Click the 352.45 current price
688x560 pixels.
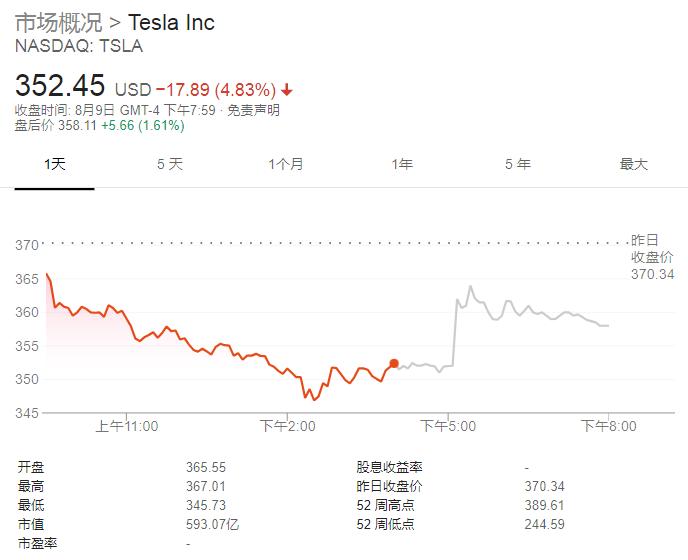point(59,85)
